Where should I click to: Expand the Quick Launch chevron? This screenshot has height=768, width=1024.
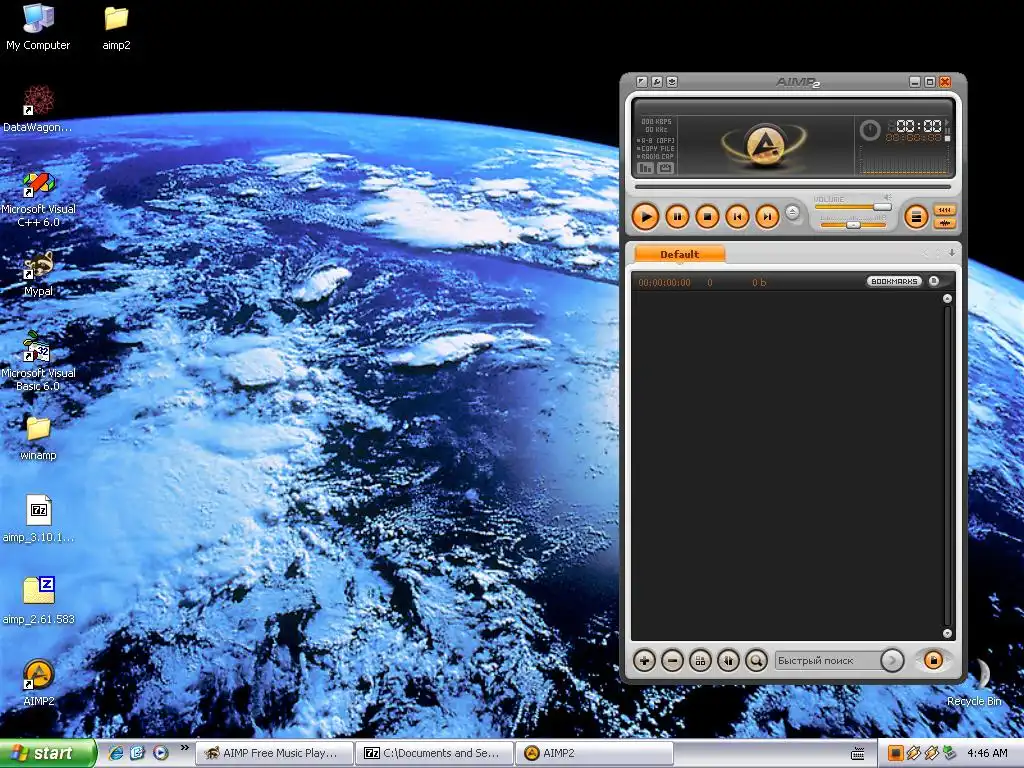coord(184,748)
